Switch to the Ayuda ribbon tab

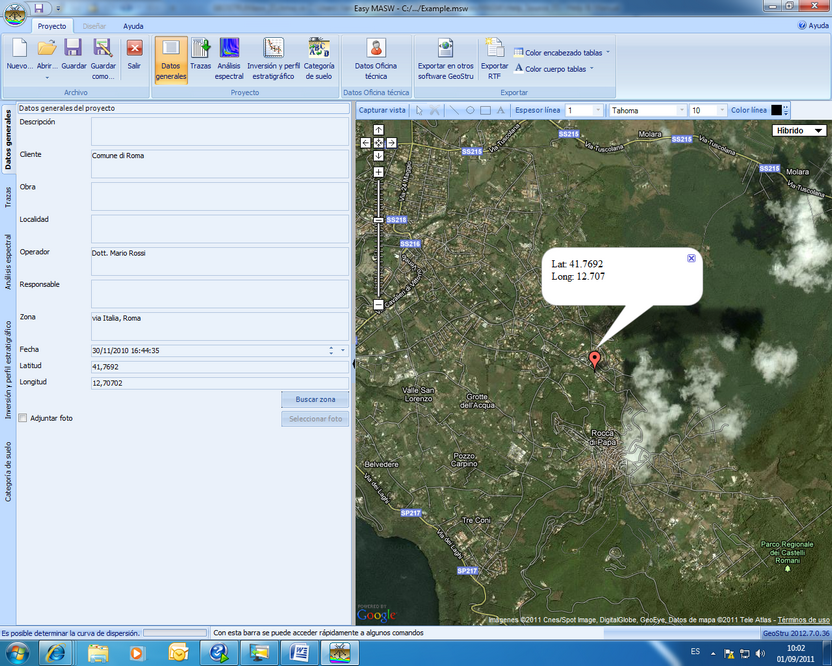click(x=133, y=26)
